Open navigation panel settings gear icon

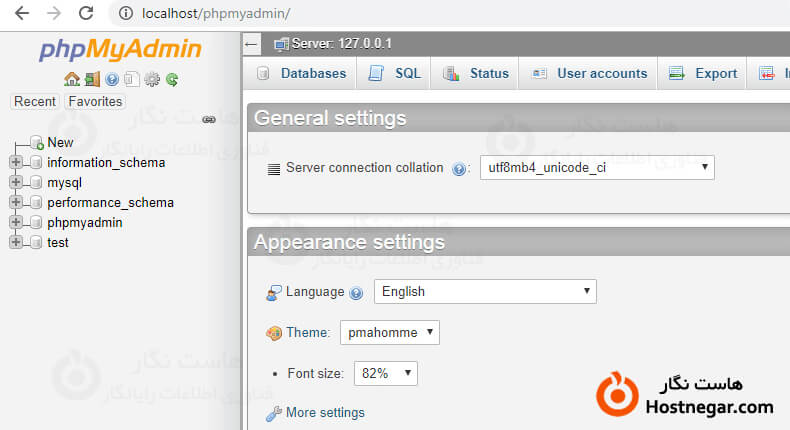point(152,79)
